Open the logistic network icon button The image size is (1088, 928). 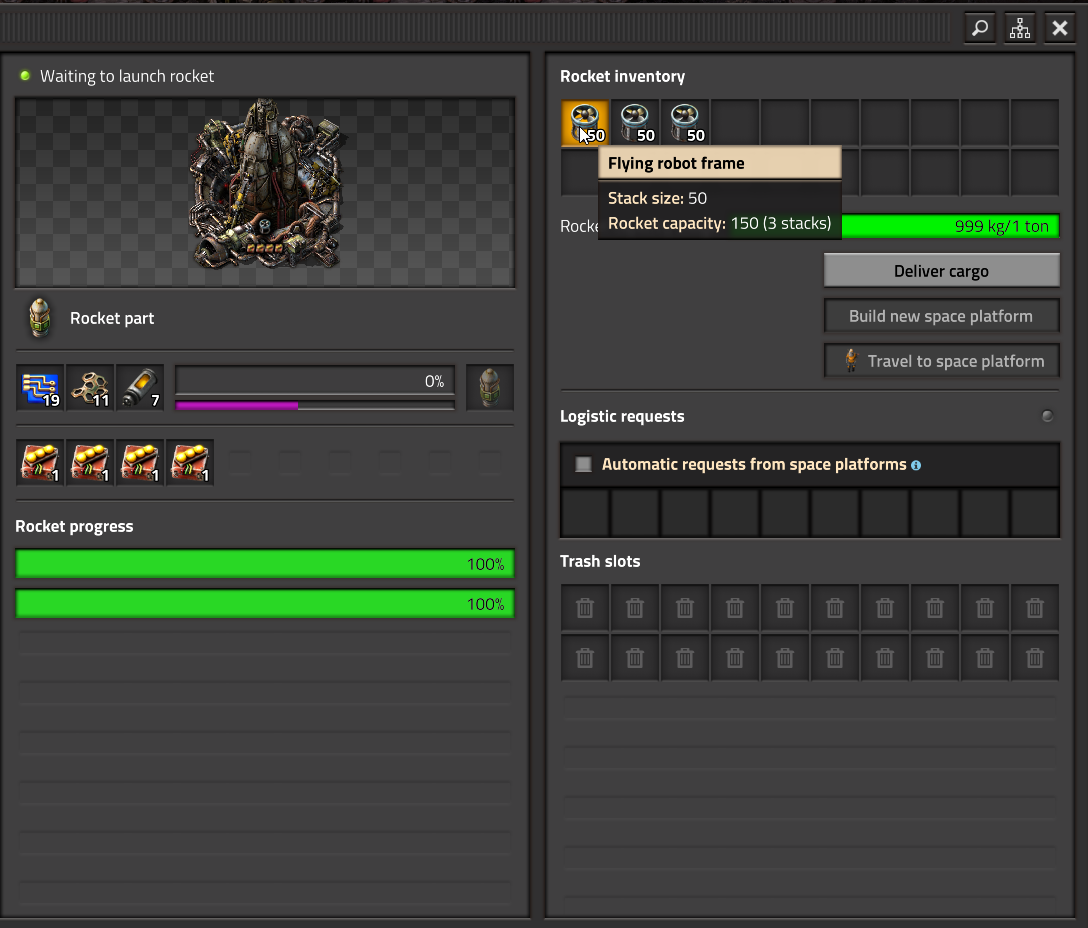[1020, 28]
